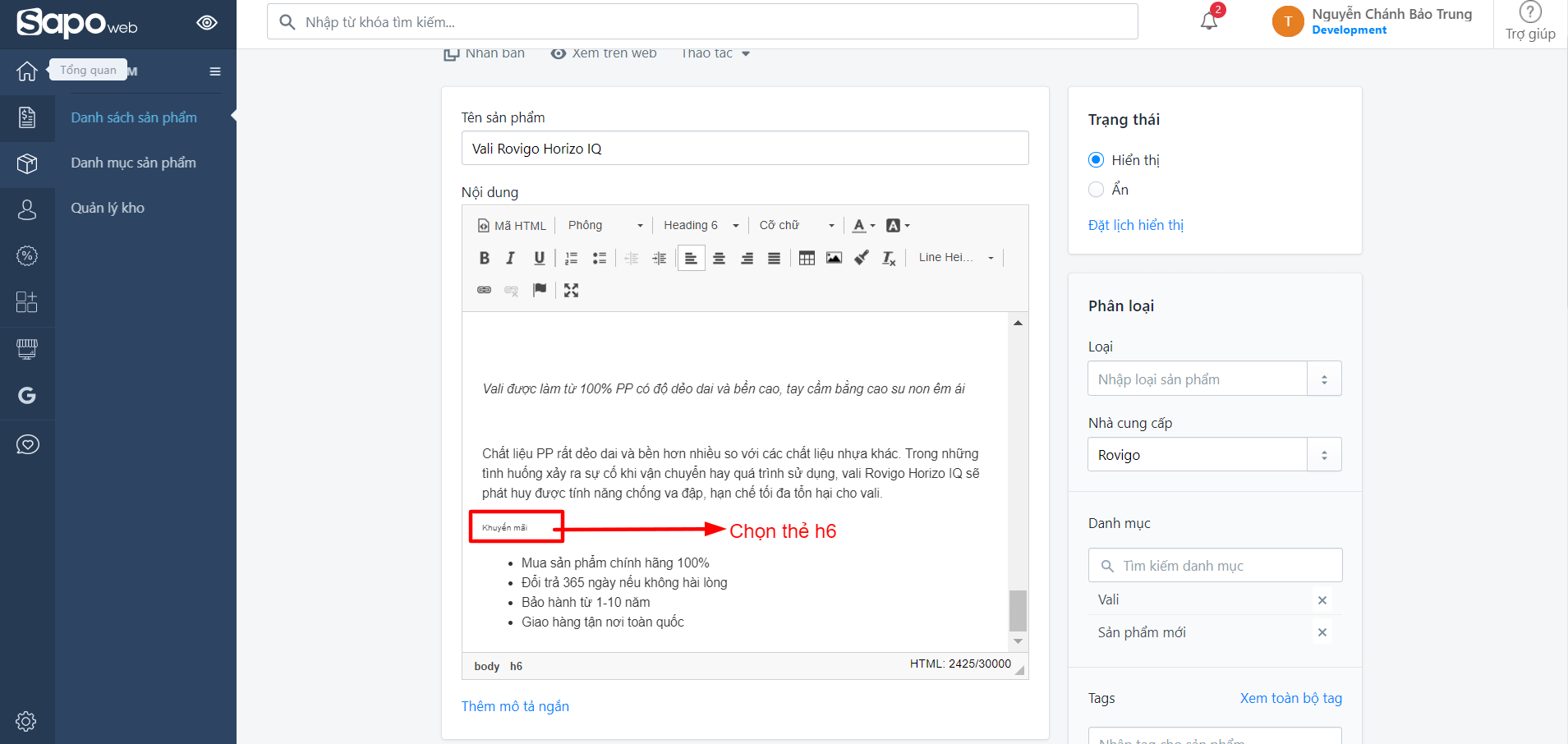The image size is (1568, 744).
Task: Remove the Sản phẩm mới category
Action: tap(1322, 632)
